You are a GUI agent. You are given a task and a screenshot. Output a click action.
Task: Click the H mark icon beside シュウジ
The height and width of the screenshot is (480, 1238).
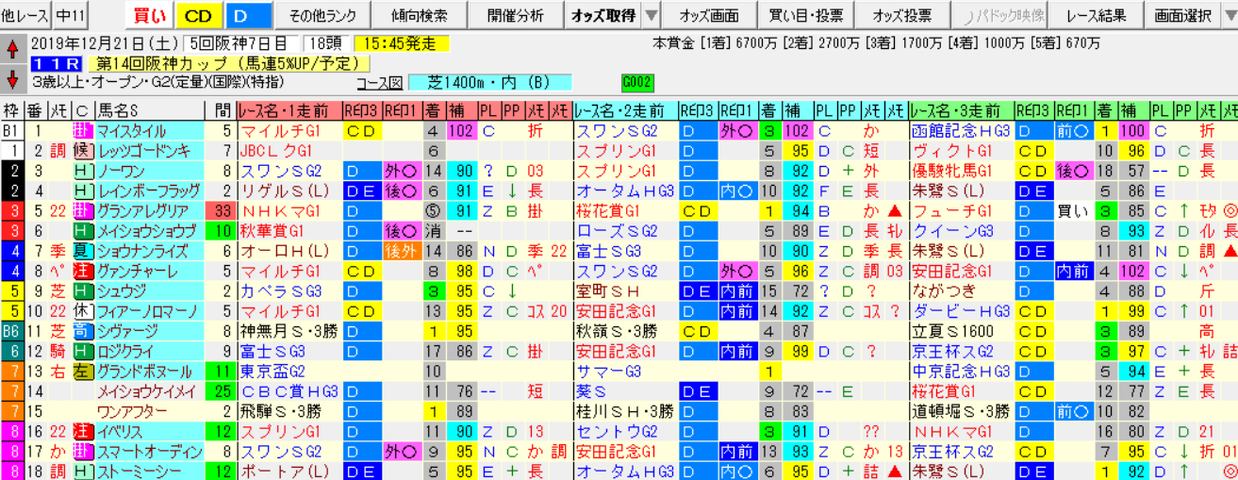(x=84, y=290)
